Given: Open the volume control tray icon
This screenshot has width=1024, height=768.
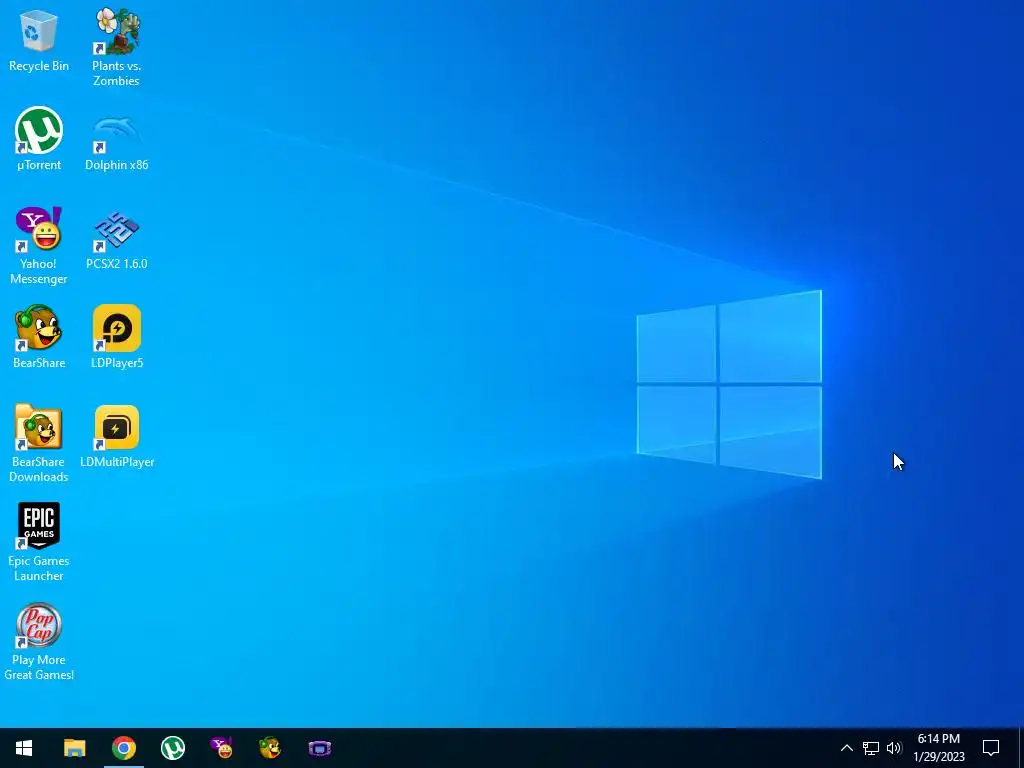Looking at the screenshot, I should click(894, 748).
